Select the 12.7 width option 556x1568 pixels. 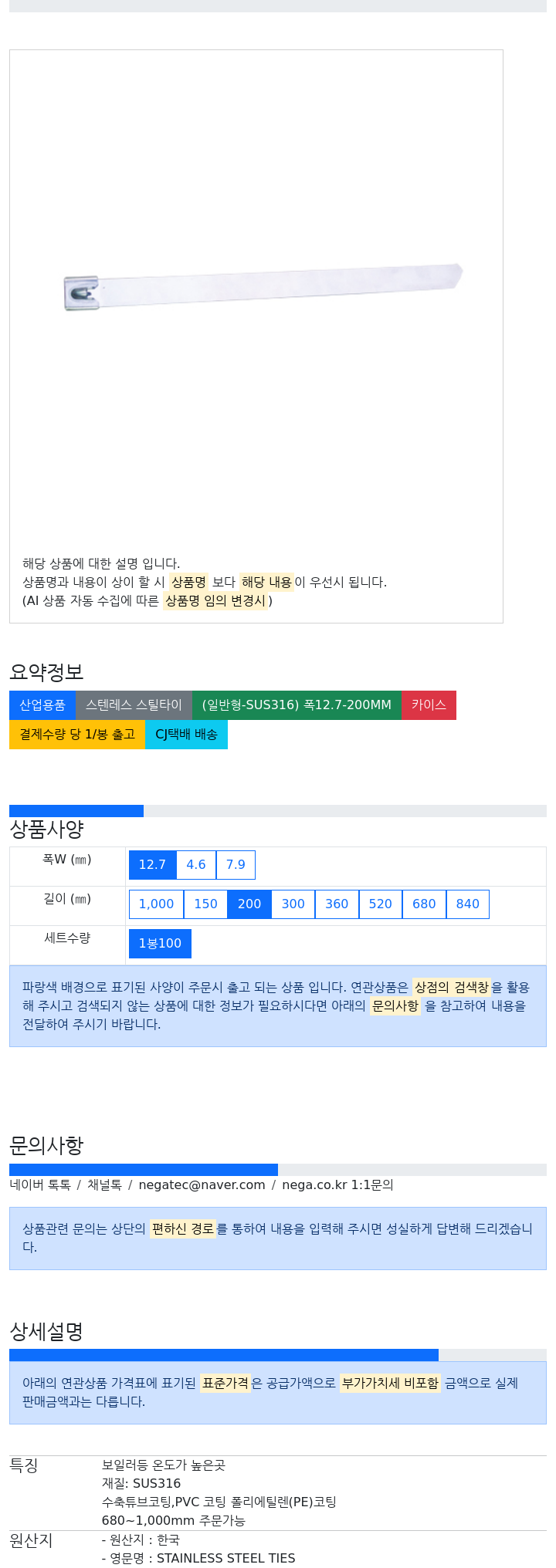coord(152,865)
